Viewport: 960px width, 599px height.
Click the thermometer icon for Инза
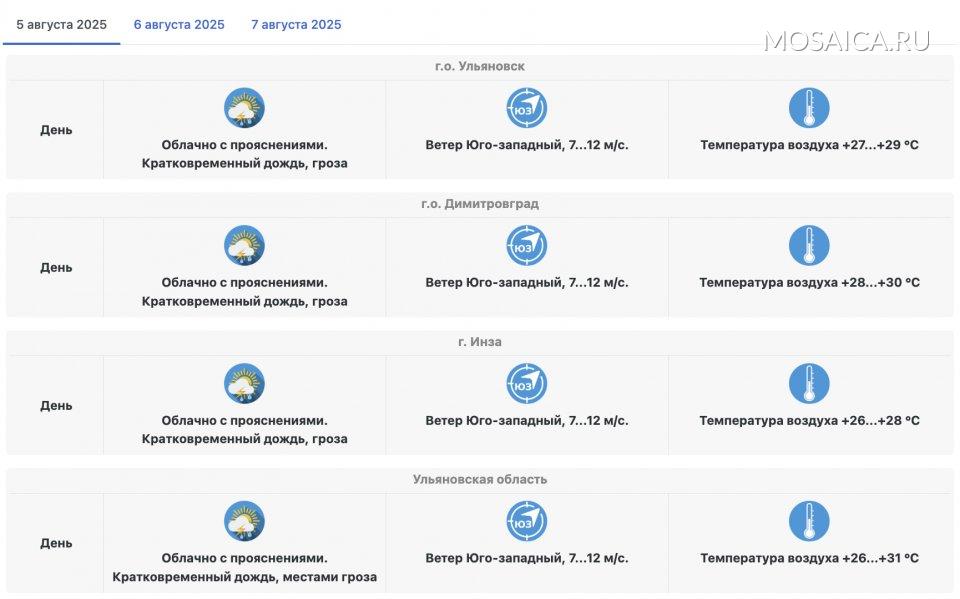(809, 384)
